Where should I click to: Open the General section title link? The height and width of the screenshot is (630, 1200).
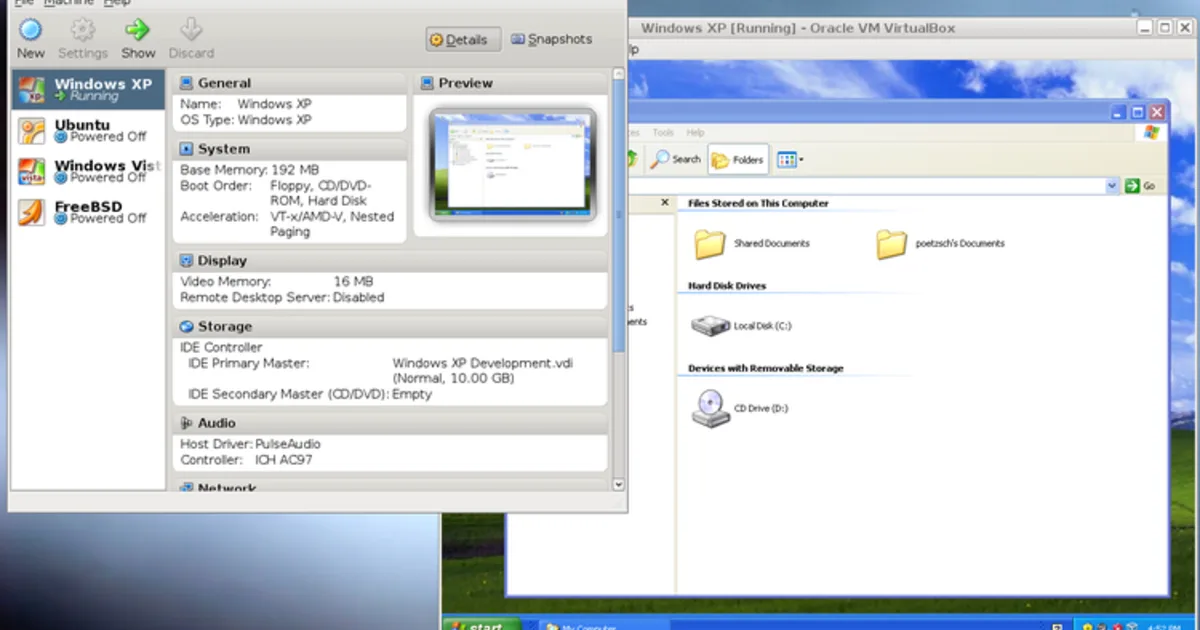coord(224,84)
